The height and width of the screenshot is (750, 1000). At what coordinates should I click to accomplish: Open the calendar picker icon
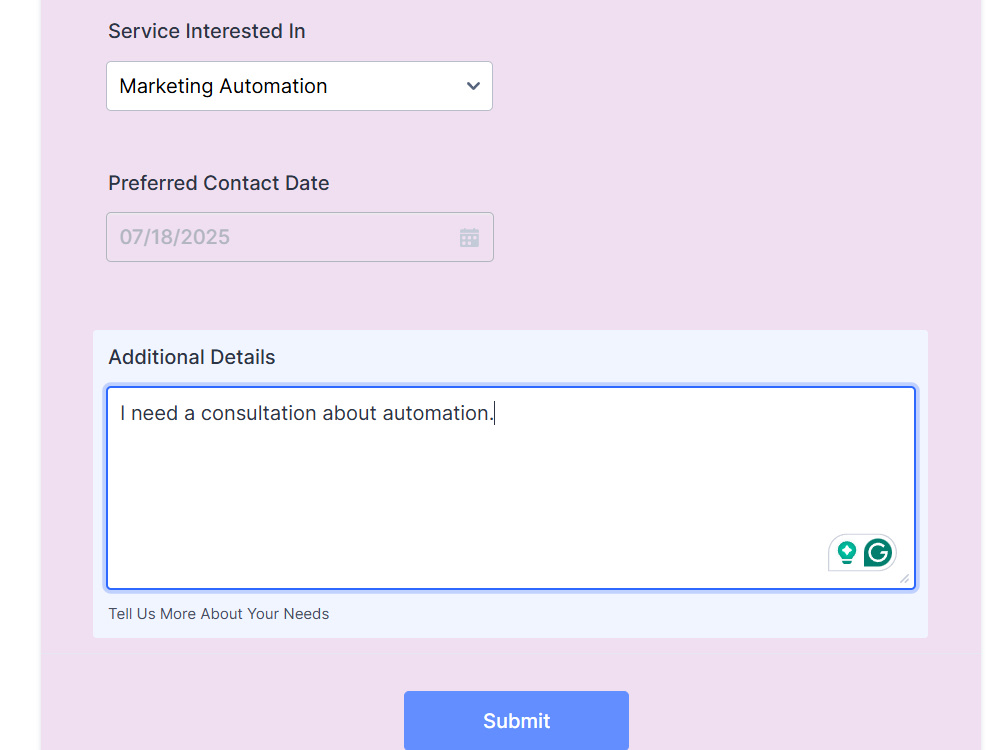click(469, 238)
